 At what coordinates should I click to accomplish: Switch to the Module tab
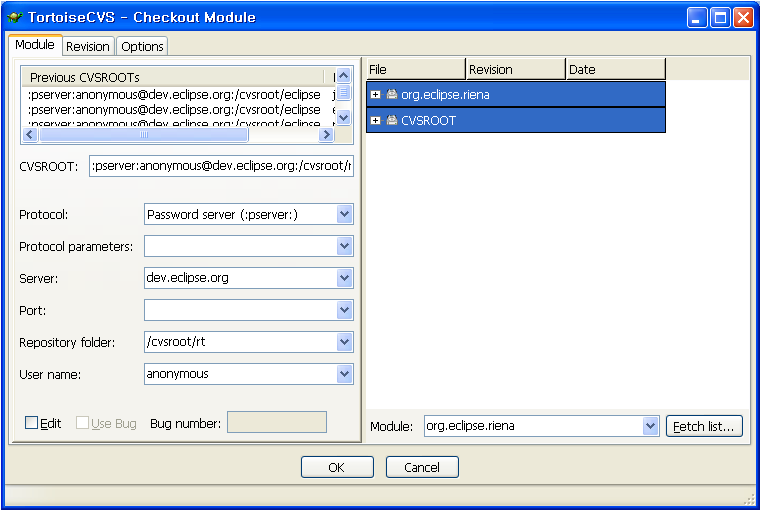35,45
